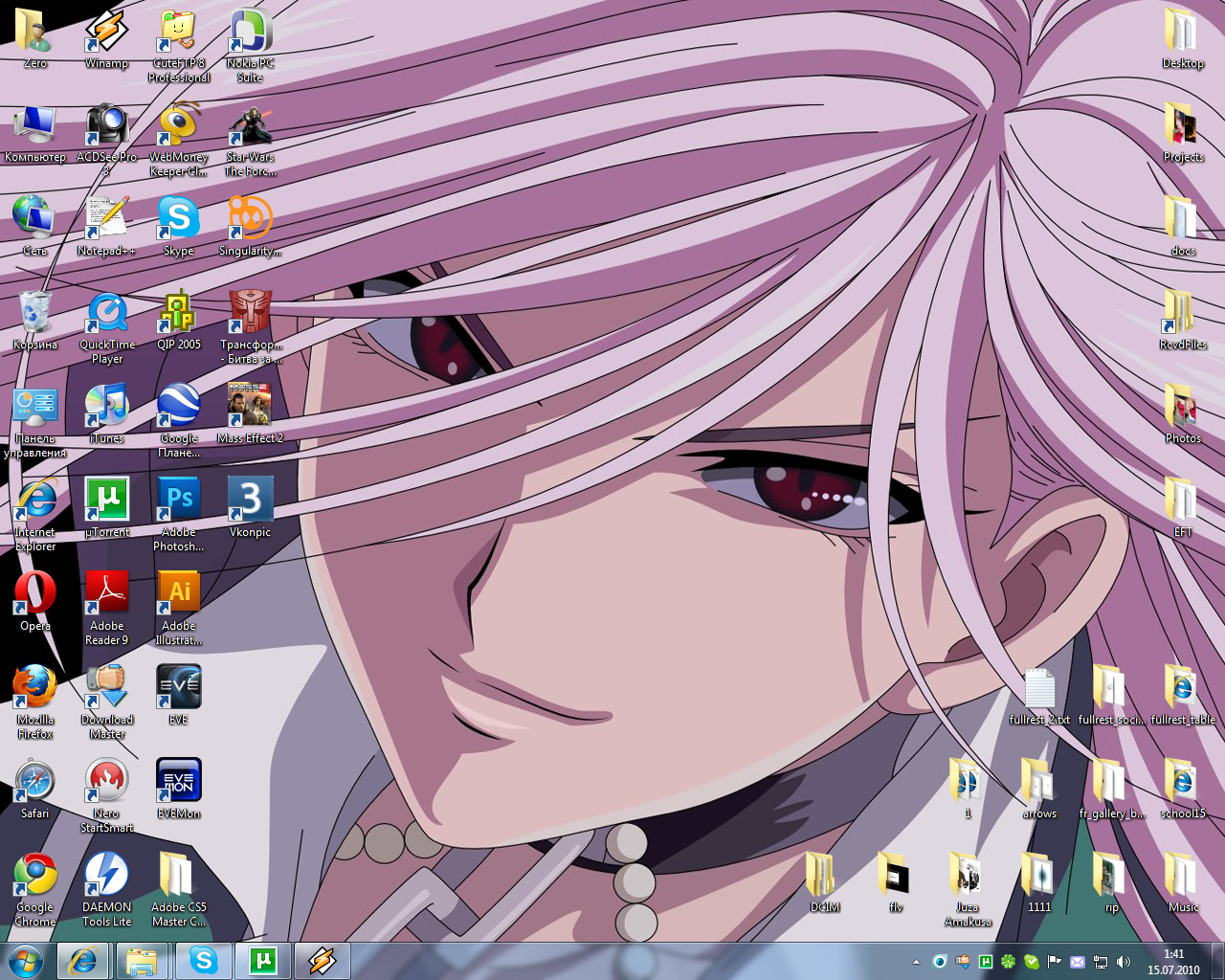Select the EVE game icon
The width and height of the screenshot is (1225, 980).
(178, 695)
